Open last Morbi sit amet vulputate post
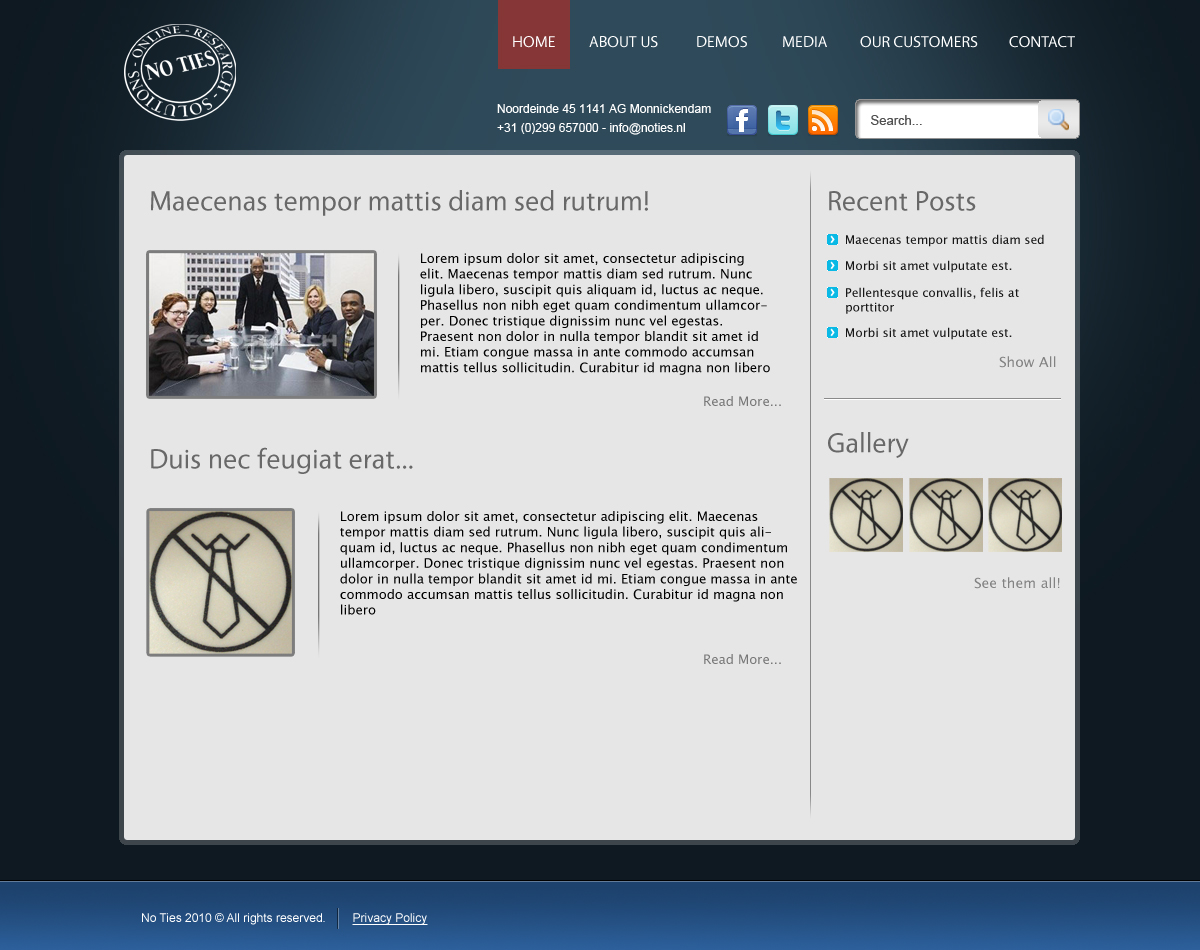This screenshot has width=1200, height=950. [928, 333]
